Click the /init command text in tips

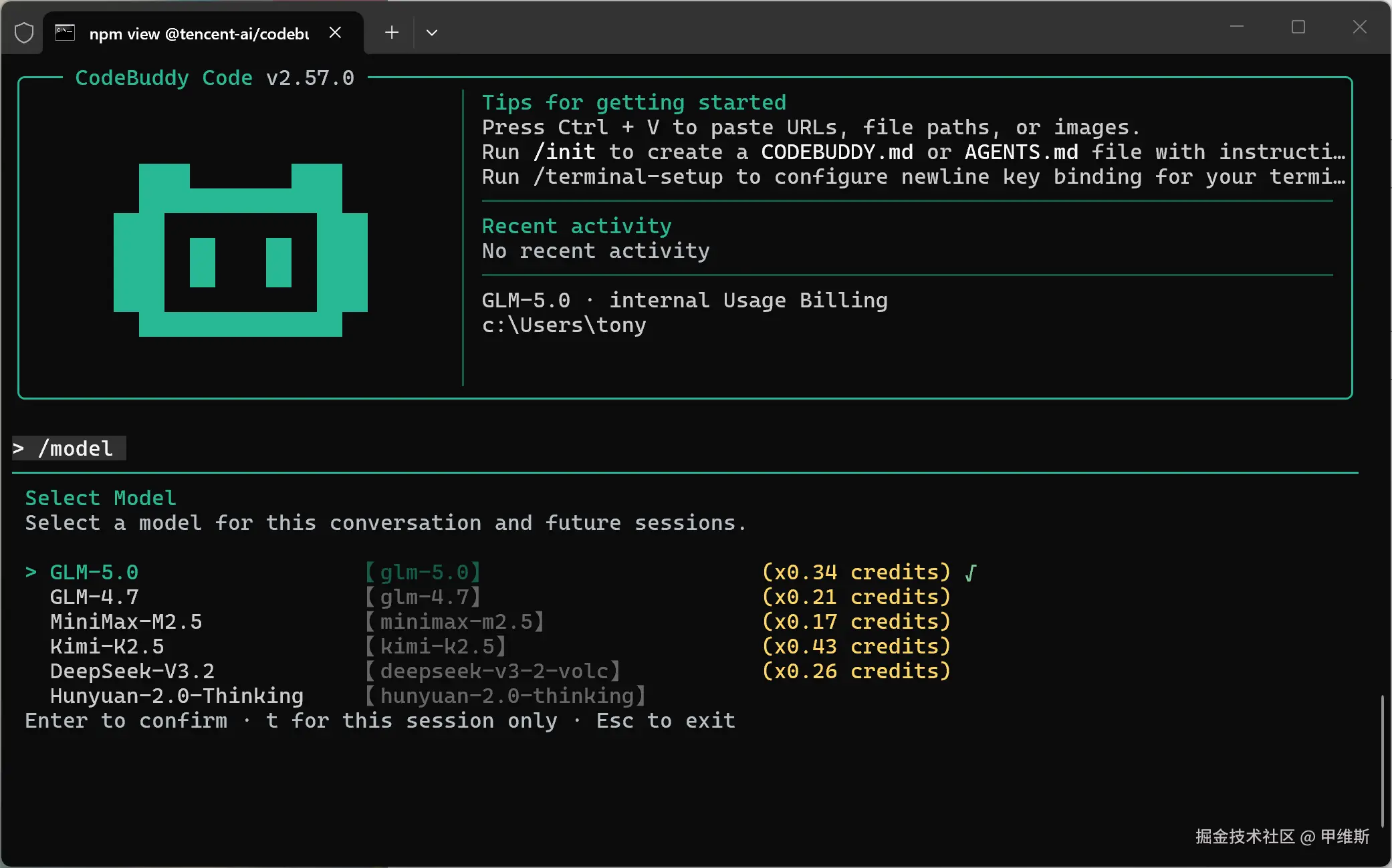pyautogui.click(x=564, y=152)
